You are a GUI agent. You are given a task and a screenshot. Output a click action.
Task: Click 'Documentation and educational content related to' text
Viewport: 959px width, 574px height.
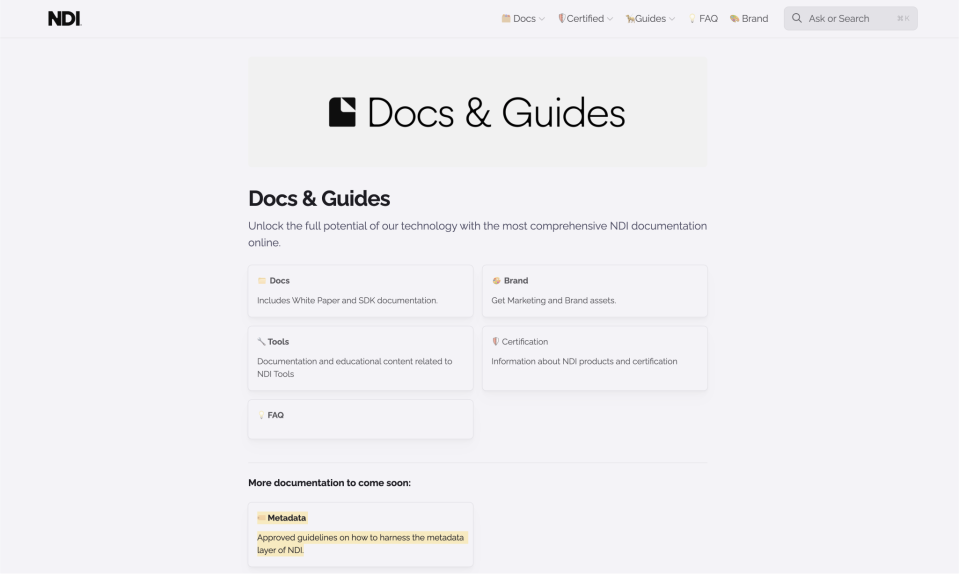click(355, 361)
